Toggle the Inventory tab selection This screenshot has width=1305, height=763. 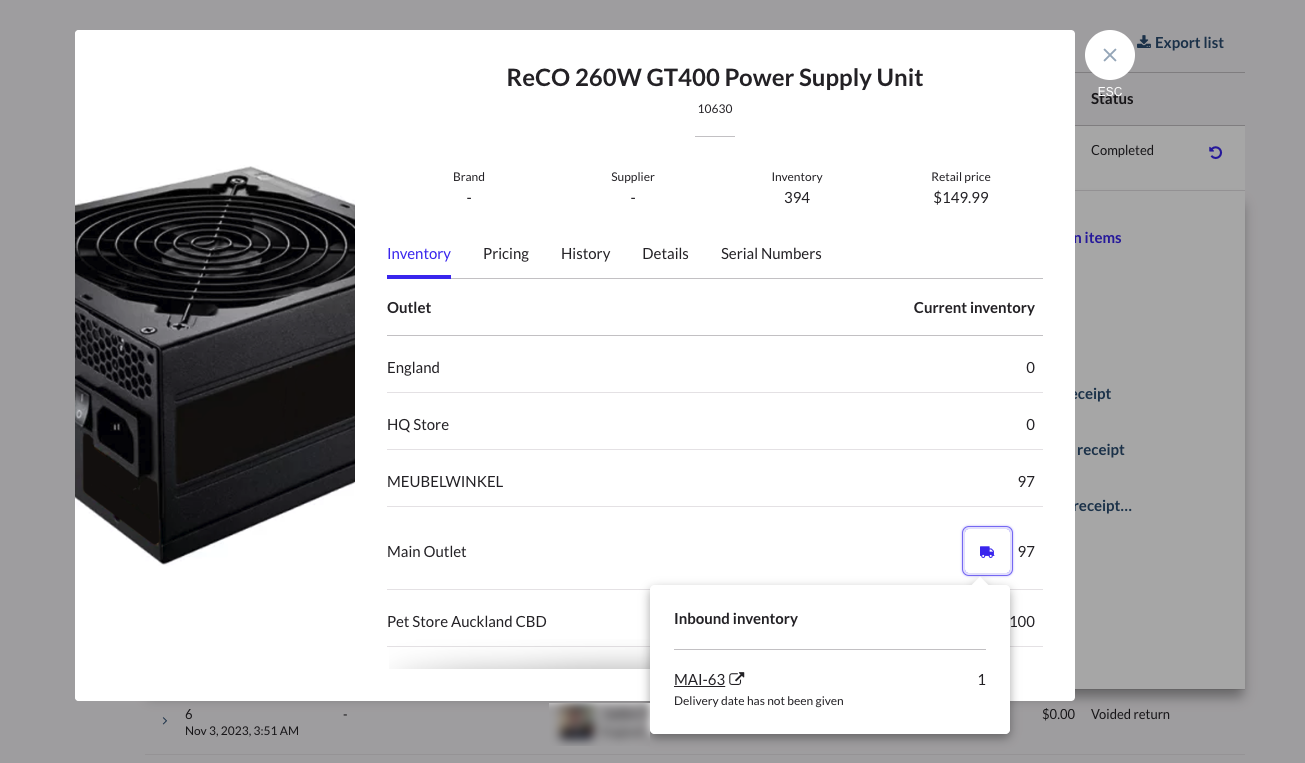(x=418, y=253)
